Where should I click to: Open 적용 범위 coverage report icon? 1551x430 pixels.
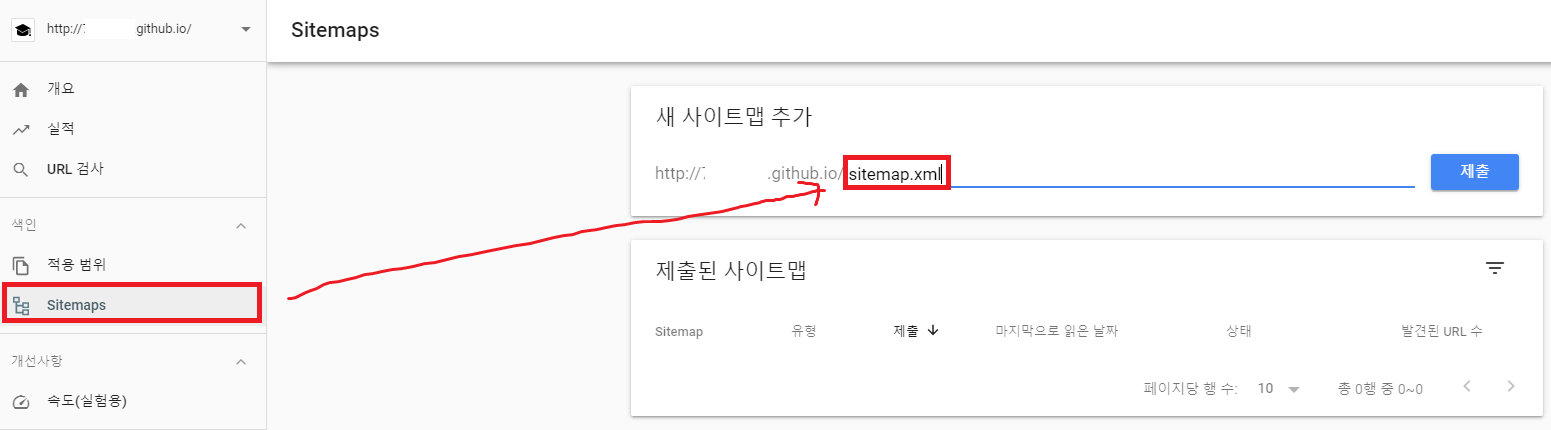pyautogui.click(x=21, y=266)
